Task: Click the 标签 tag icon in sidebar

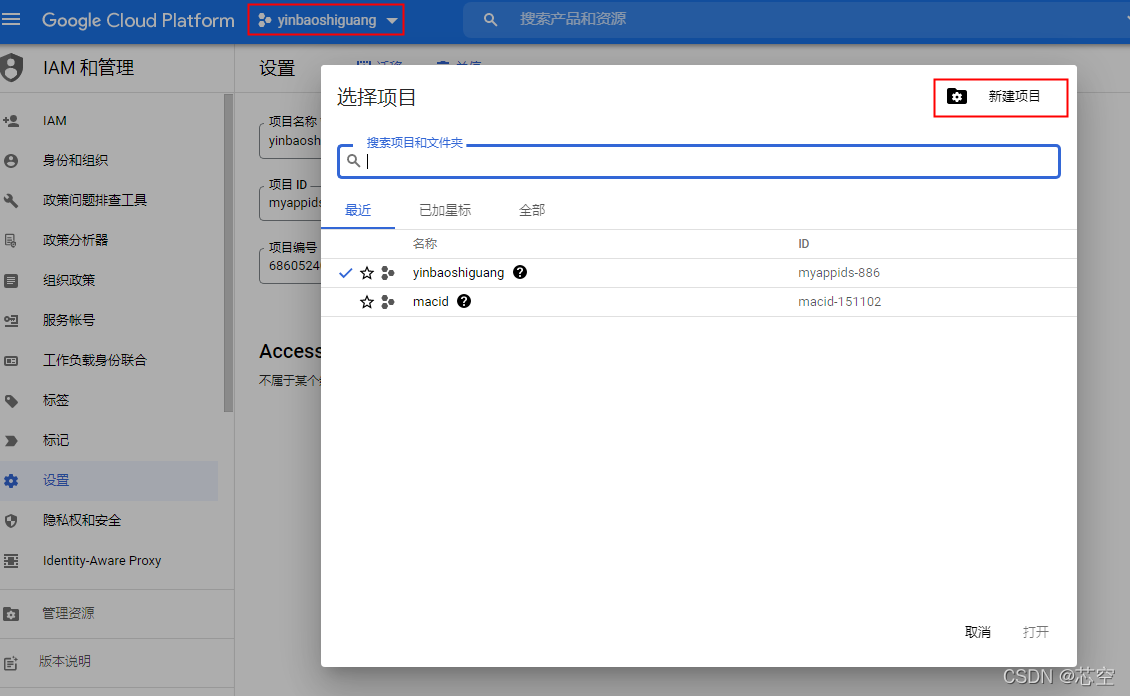Action: (12, 400)
